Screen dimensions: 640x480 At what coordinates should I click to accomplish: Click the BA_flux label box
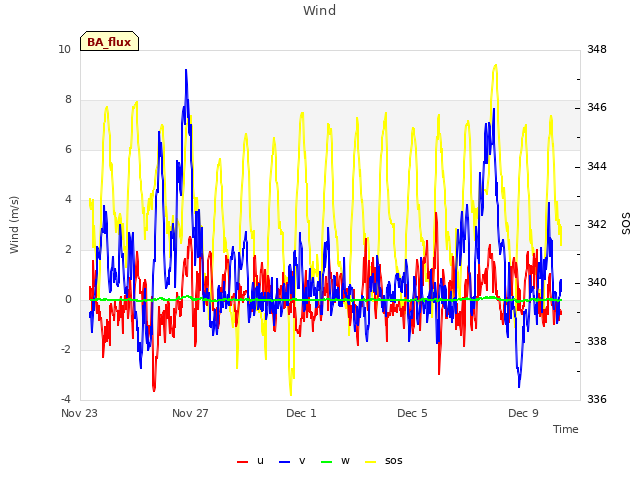[x=109, y=41]
